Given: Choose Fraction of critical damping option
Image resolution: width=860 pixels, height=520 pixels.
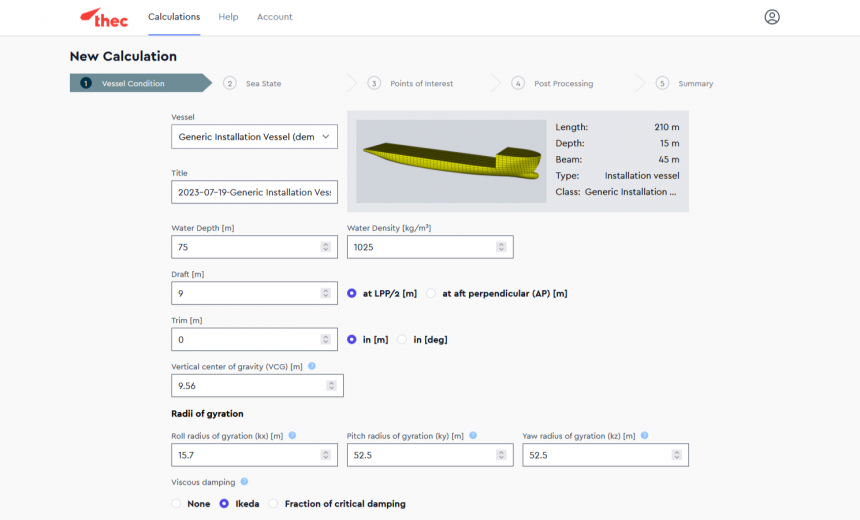Looking at the screenshot, I should pos(275,504).
